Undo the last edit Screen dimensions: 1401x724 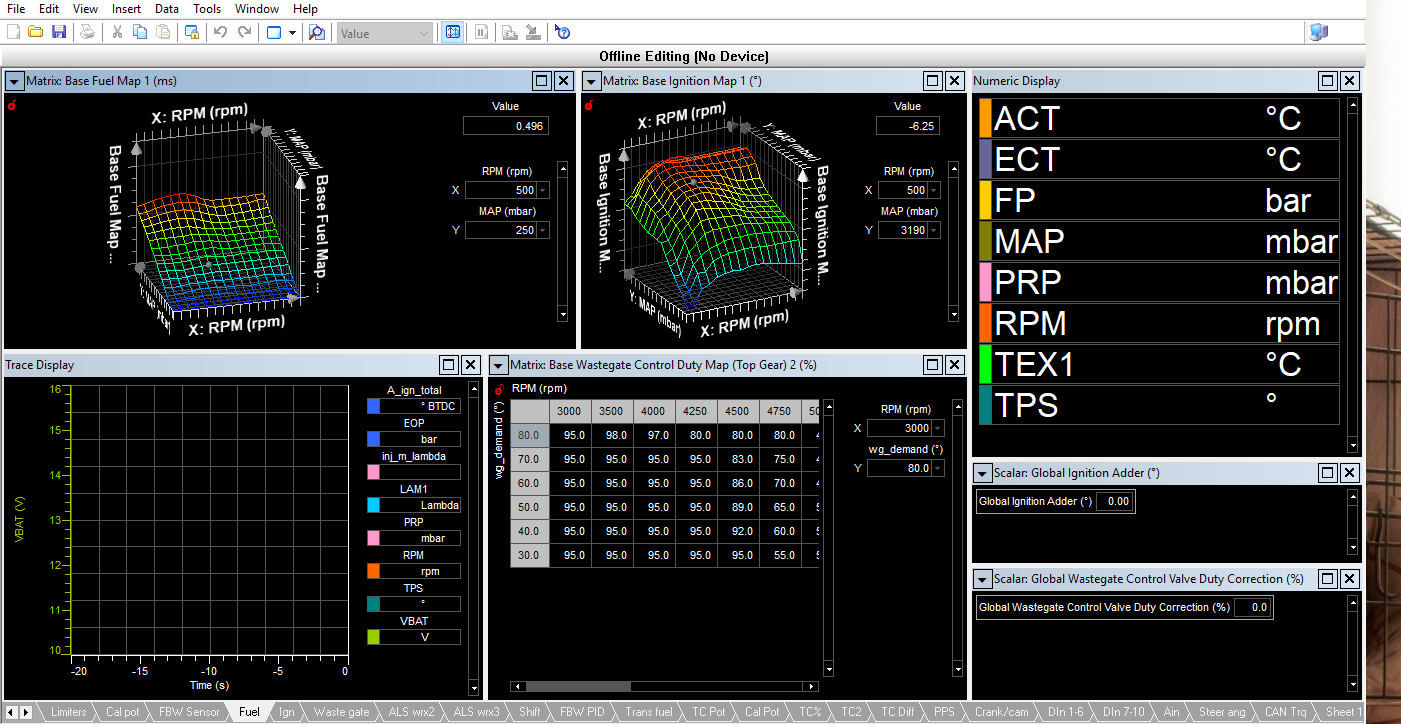[x=221, y=32]
